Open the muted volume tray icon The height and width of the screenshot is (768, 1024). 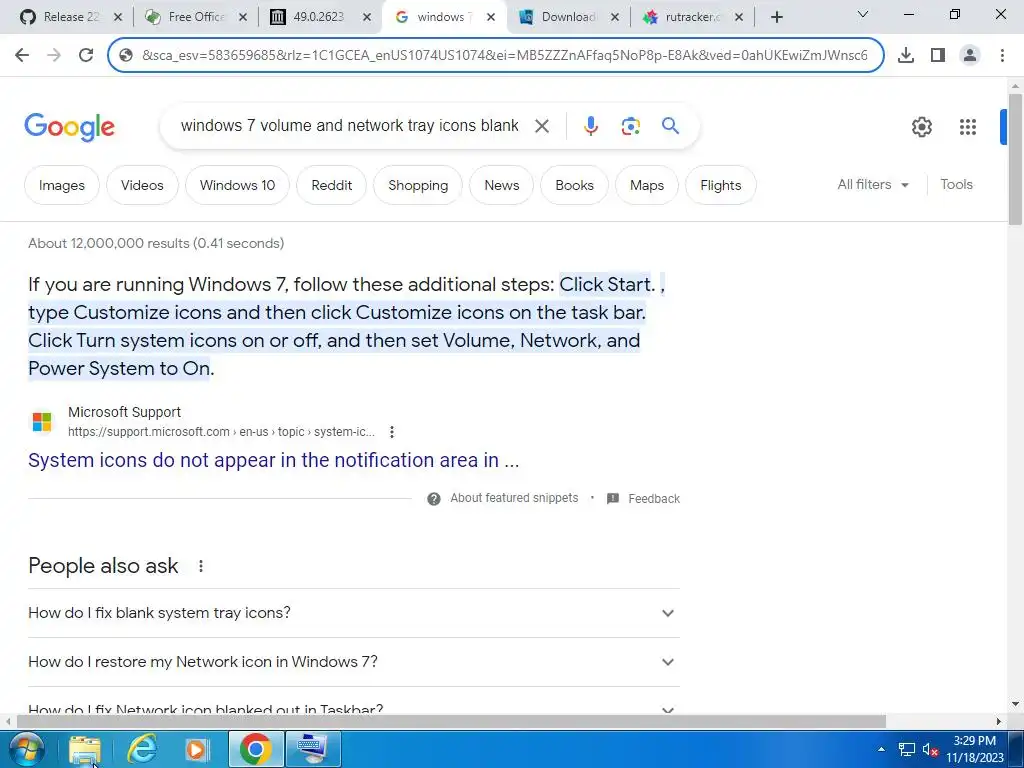(930, 750)
